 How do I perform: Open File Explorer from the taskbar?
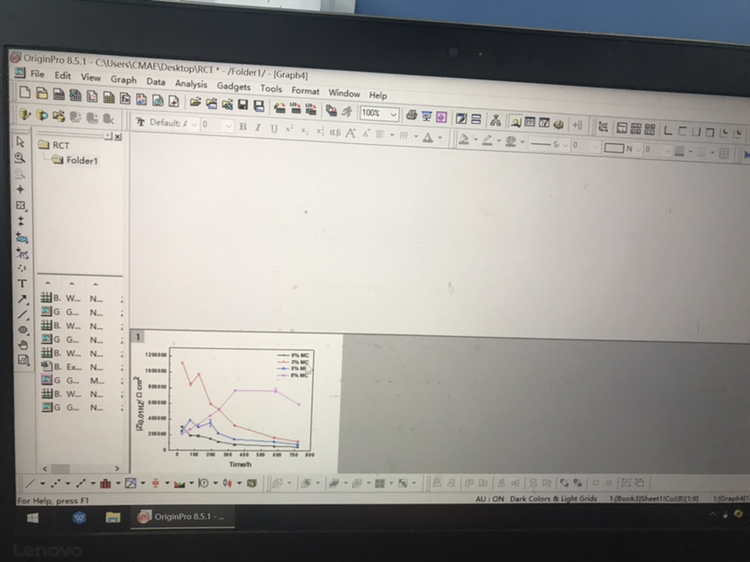[113, 517]
